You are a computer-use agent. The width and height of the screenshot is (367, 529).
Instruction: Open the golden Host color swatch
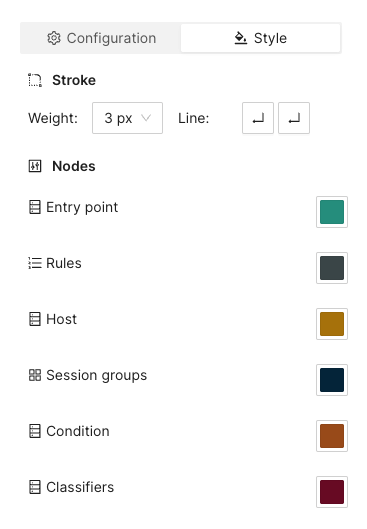tap(332, 324)
